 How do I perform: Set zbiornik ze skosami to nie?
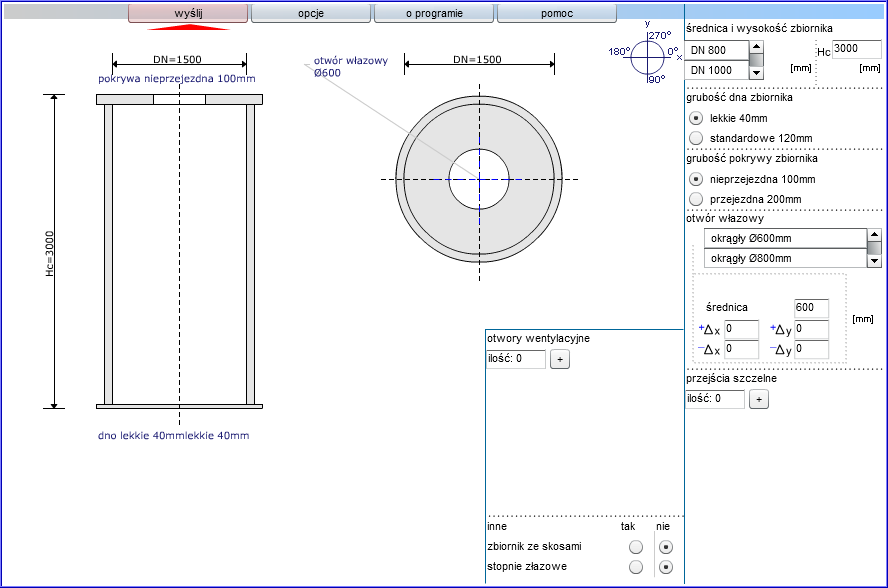pos(666,547)
